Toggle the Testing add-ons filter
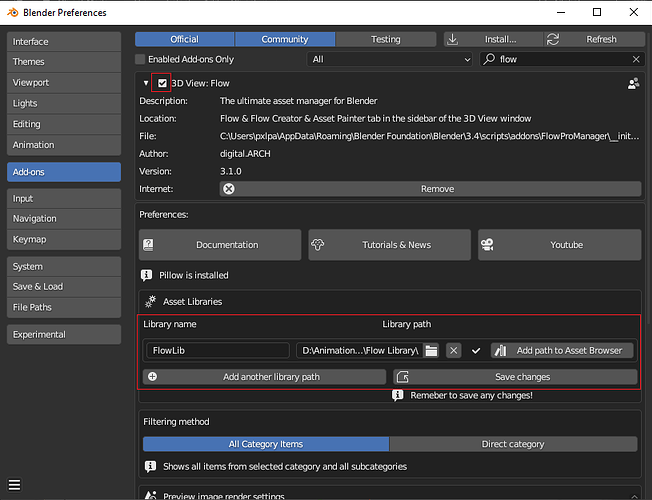652x500 pixels. tap(386, 39)
